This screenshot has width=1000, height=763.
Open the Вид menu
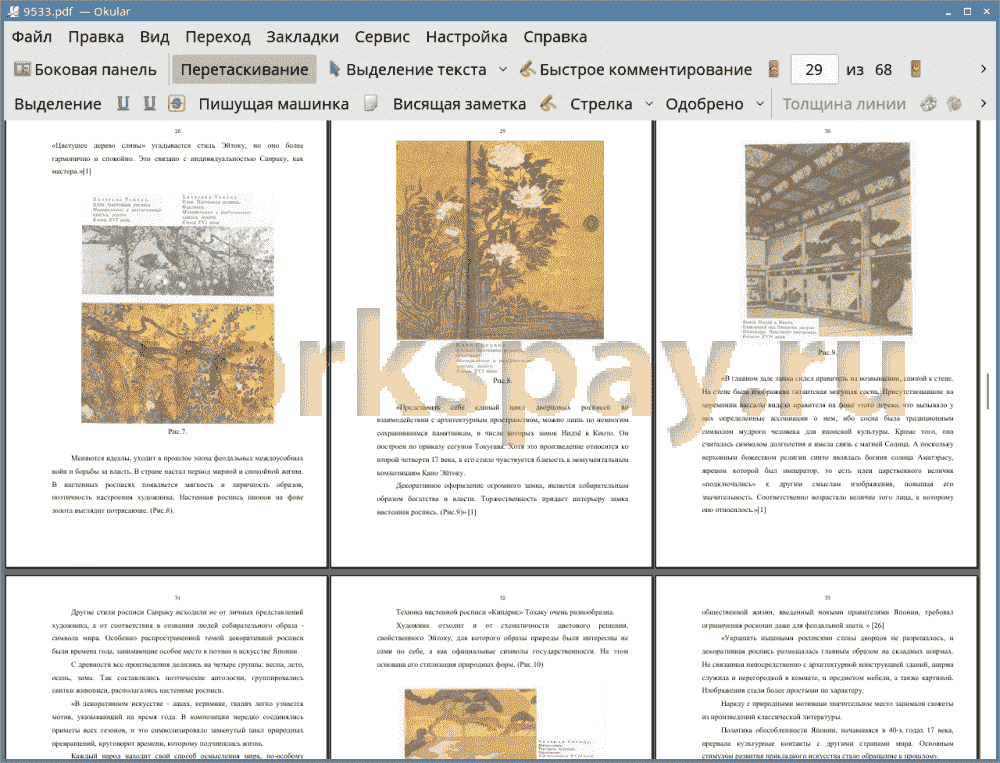[x=154, y=37]
